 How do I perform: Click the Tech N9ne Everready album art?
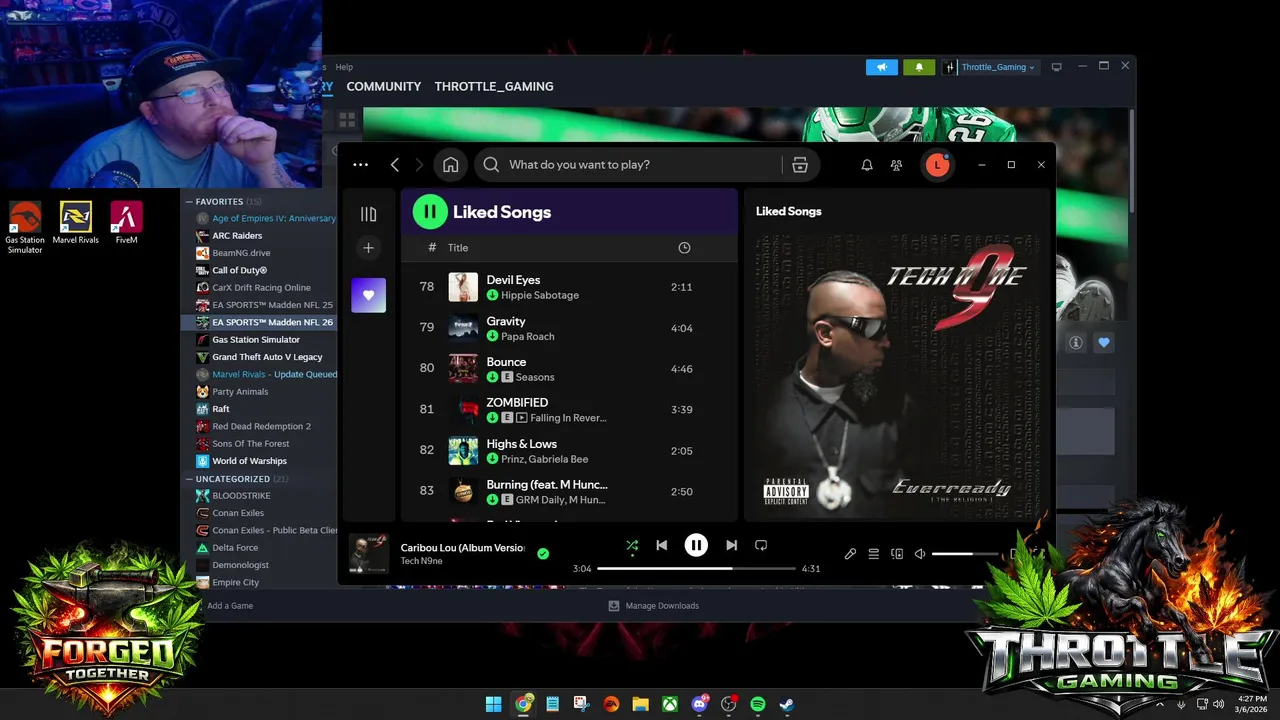897,376
